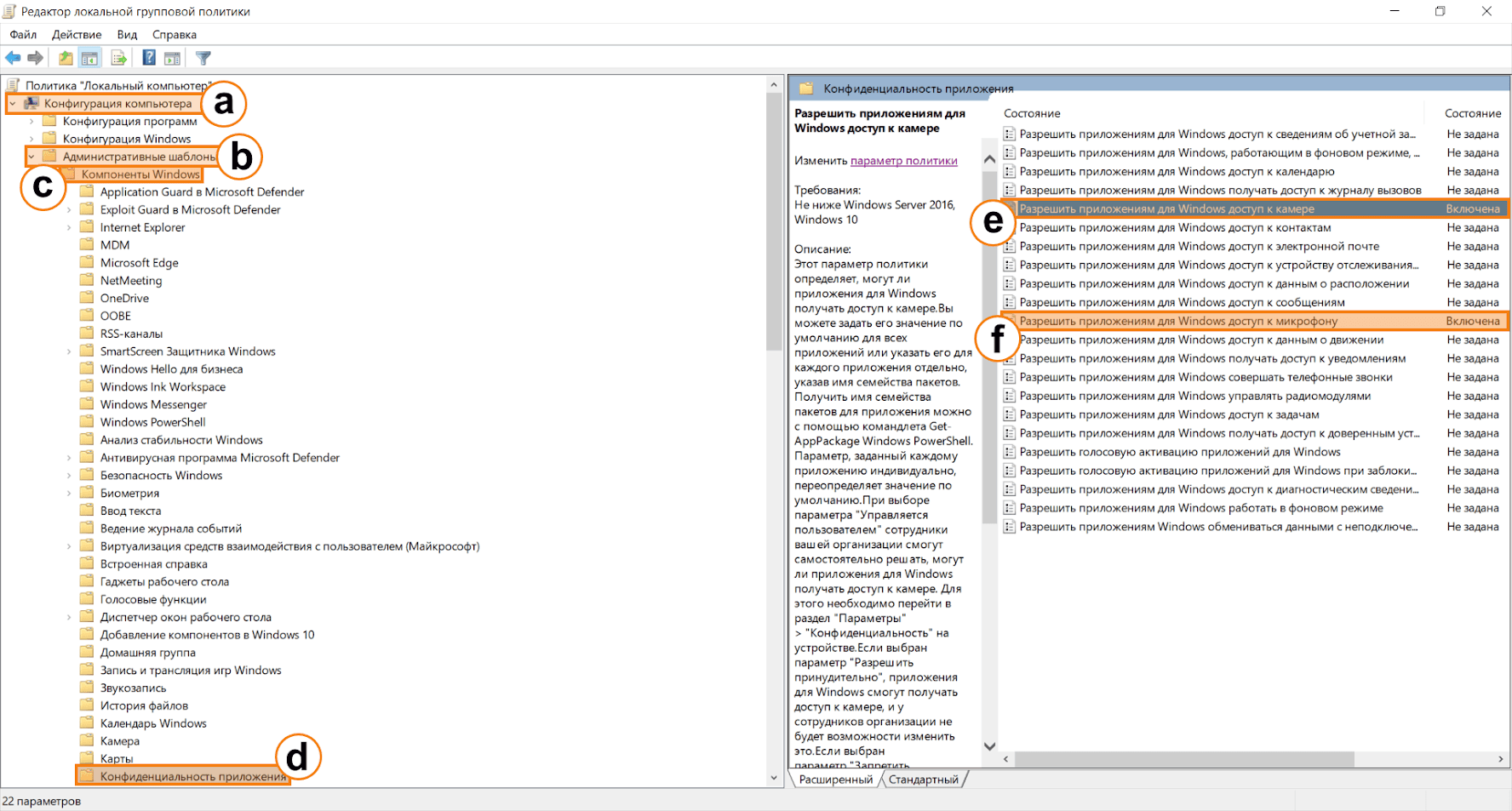
Task: Open the Help toolbar icon
Action: (x=149, y=58)
